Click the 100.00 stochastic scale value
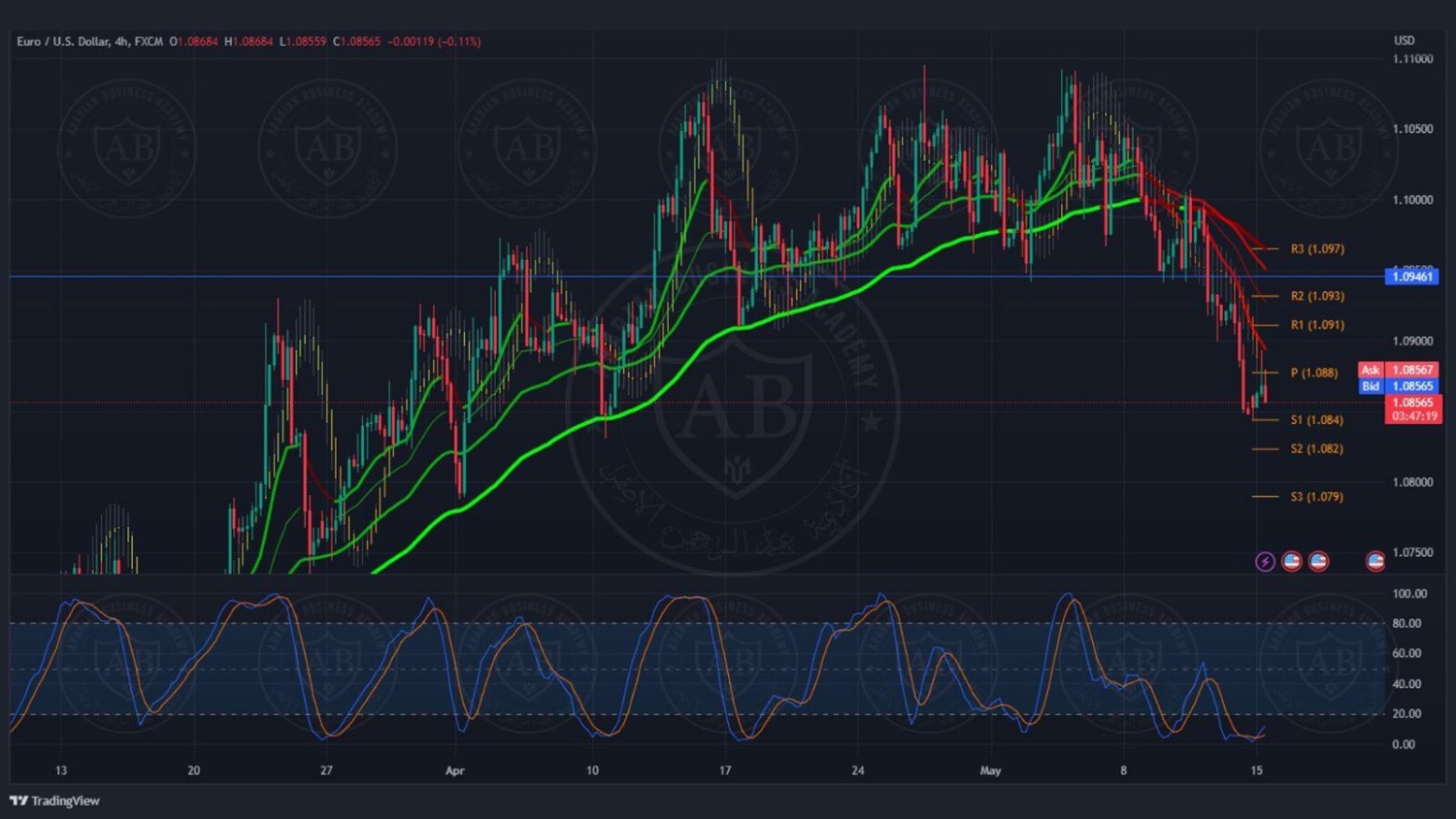This screenshot has width=1456, height=819. tap(1409, 594)
